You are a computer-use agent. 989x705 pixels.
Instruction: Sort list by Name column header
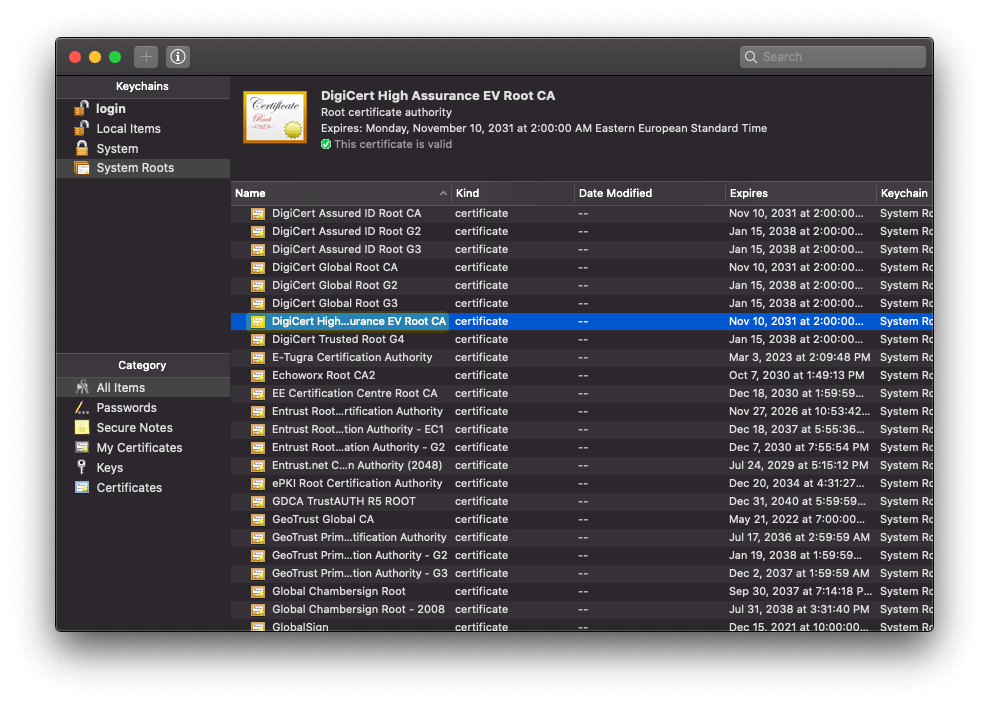pyautogui.click(x=340, y=193)
